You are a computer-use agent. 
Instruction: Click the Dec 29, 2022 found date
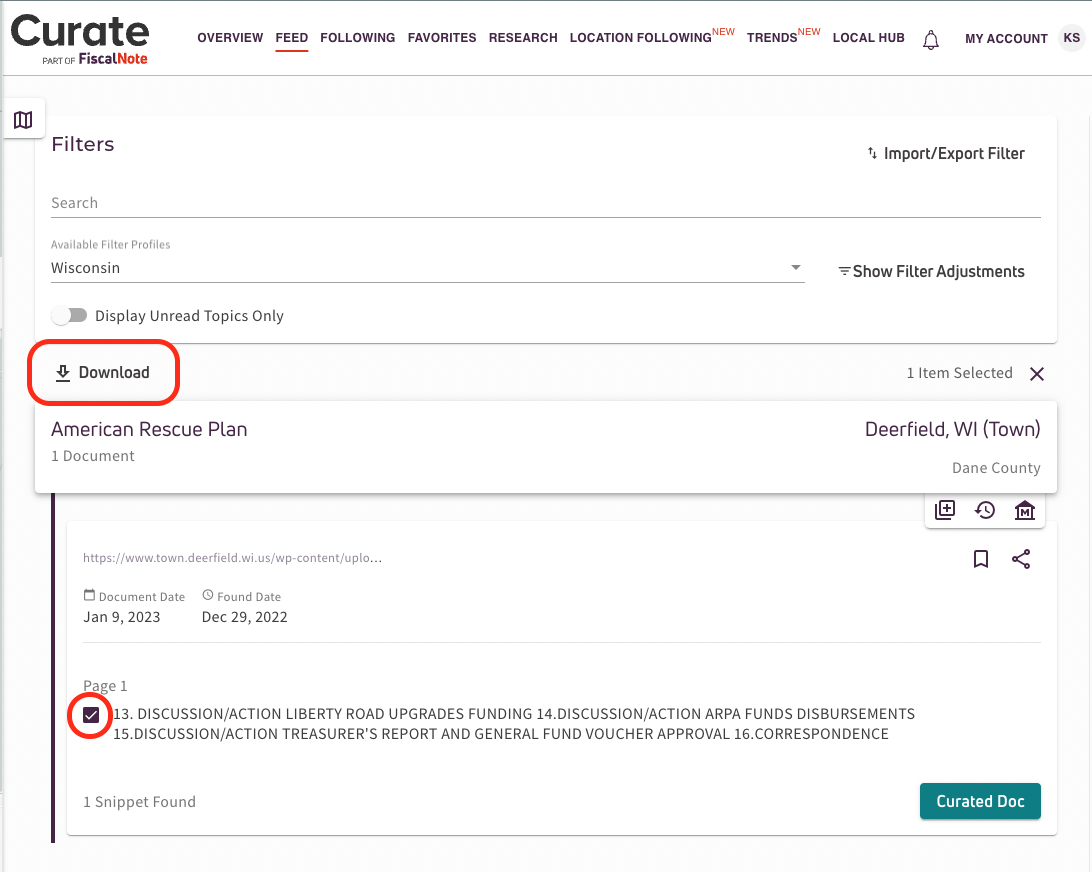pos(244,617)
